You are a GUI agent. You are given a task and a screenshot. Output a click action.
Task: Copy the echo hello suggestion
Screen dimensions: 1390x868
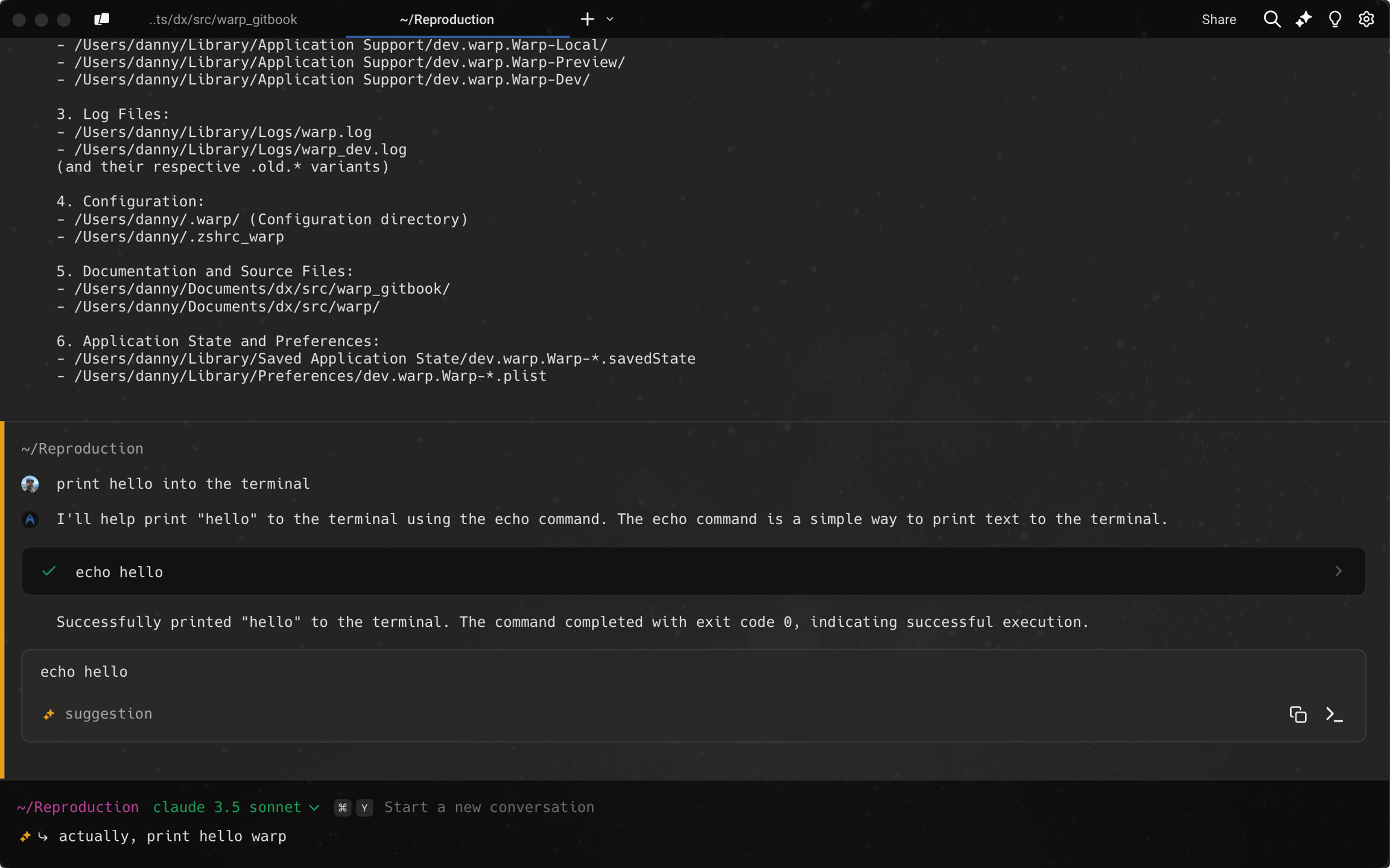click(1298, 714)
